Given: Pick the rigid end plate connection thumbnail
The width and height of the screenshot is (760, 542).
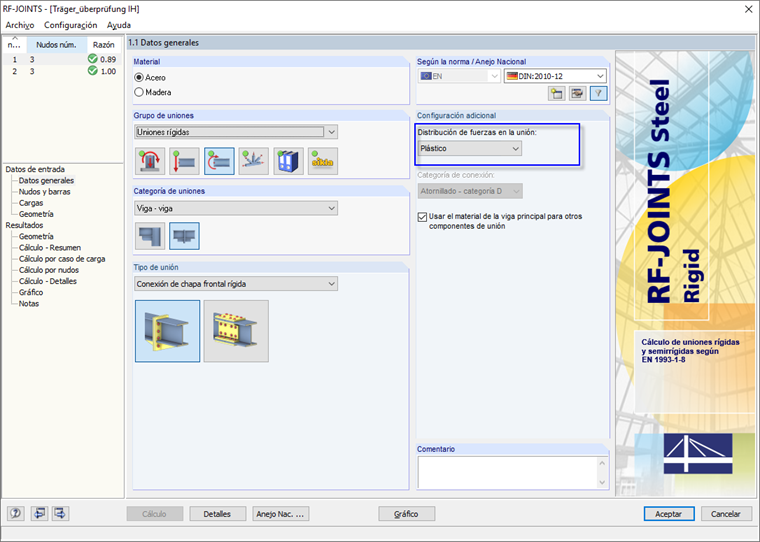Looking at the screenshot, I should (x=168, y=331).
